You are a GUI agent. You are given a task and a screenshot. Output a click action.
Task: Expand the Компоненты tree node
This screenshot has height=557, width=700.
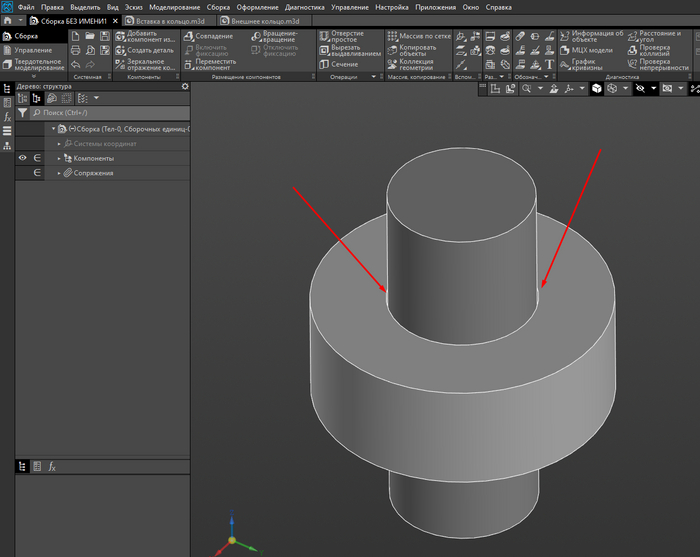[x=59, y=158]
